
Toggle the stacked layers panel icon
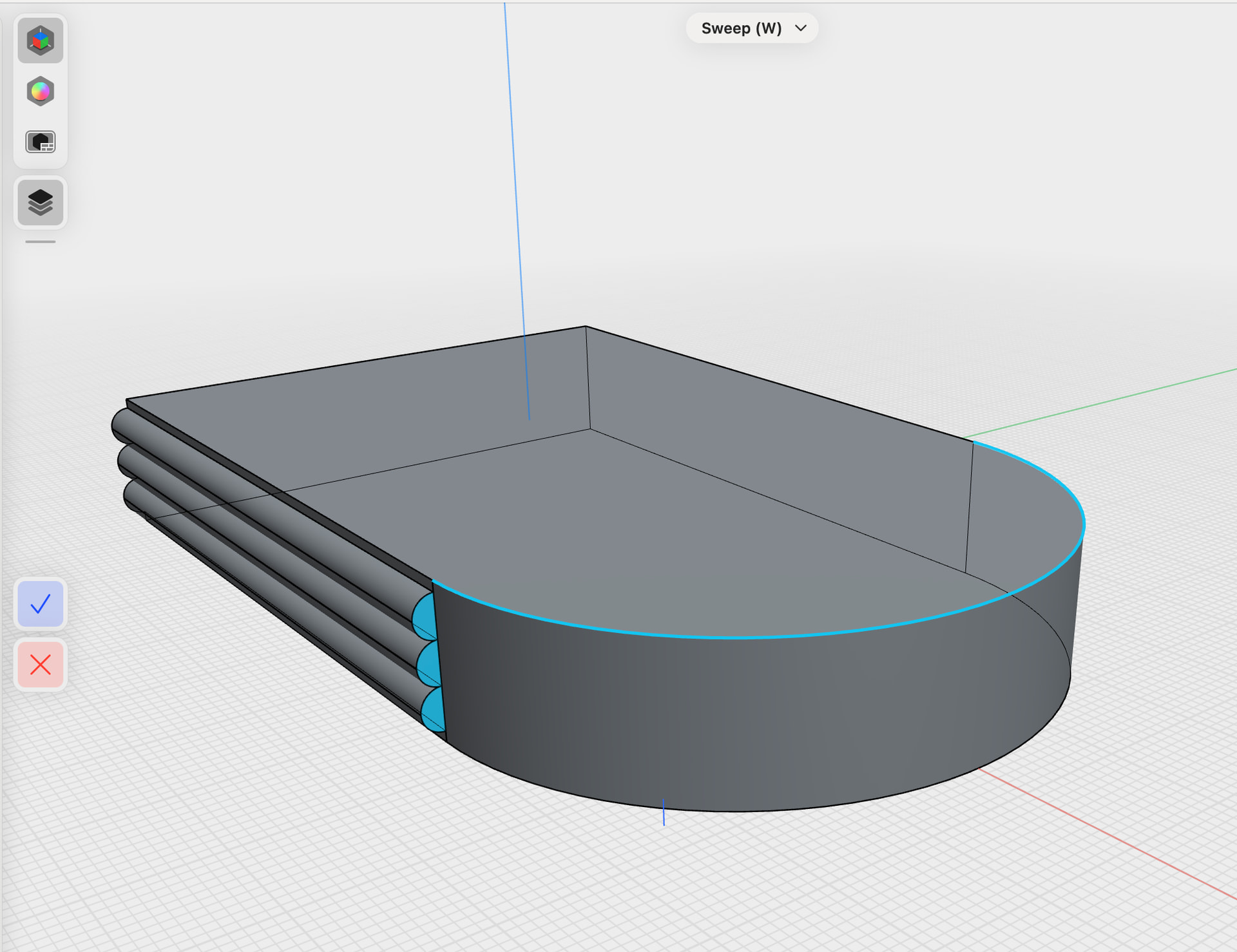40,203
